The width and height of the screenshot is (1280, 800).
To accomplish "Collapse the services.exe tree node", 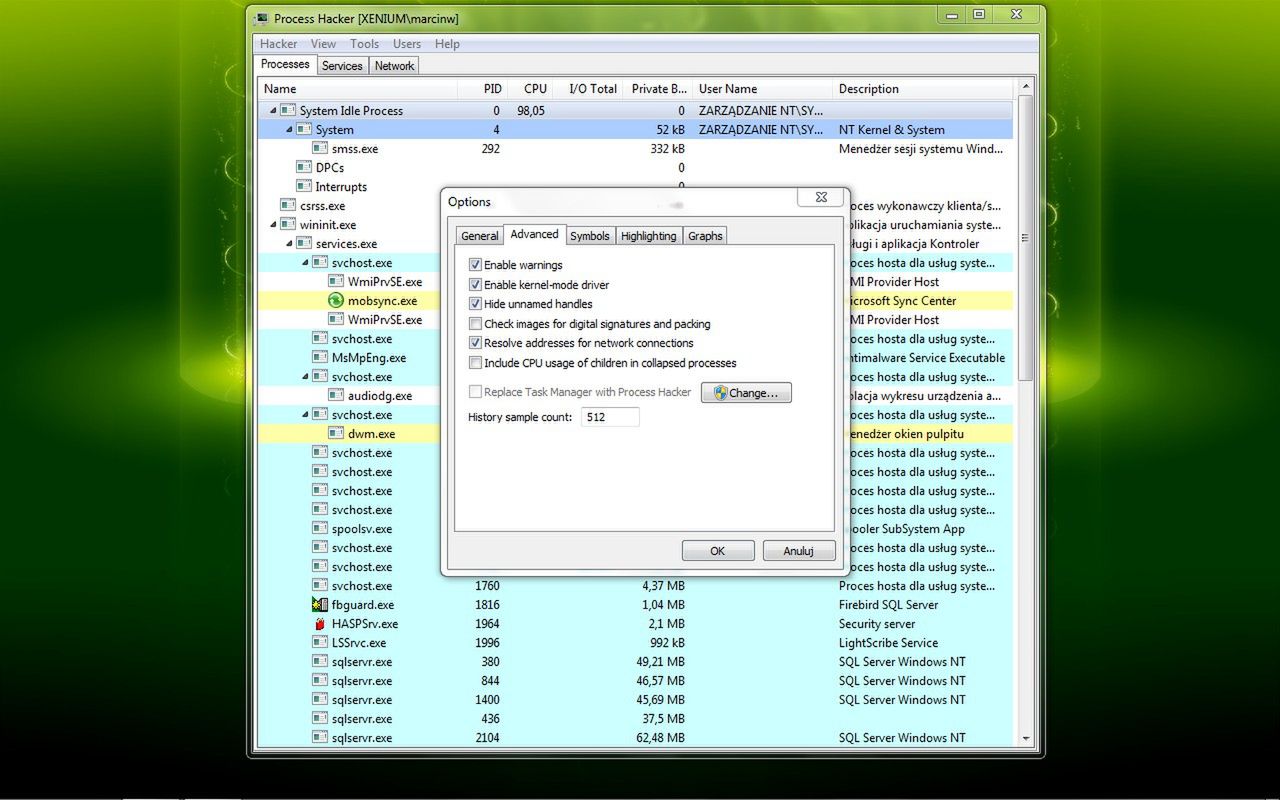I will click(x=289, y=244).
